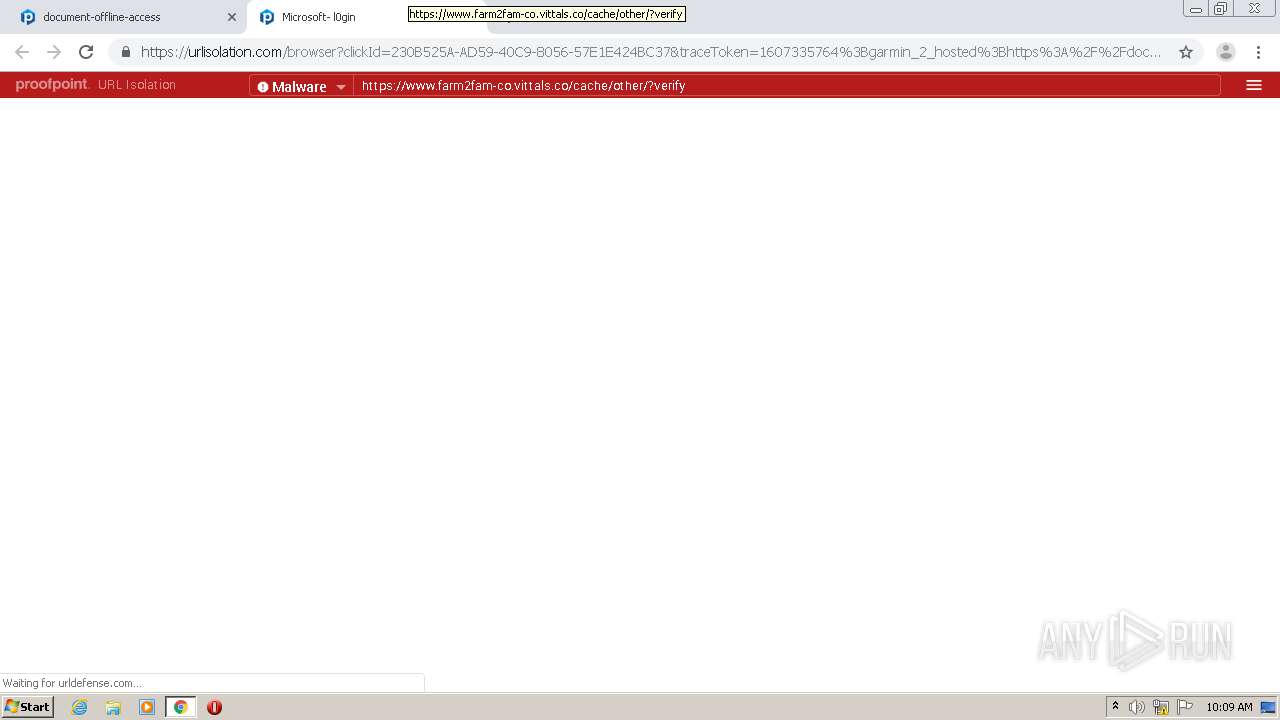
Task: Open File Explorer from the taskbar
Action: 113,707
